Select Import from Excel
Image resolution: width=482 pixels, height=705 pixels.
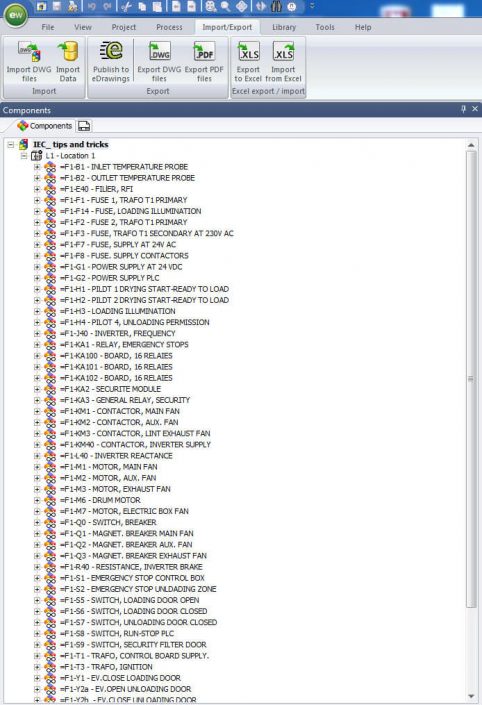[283, 62]
